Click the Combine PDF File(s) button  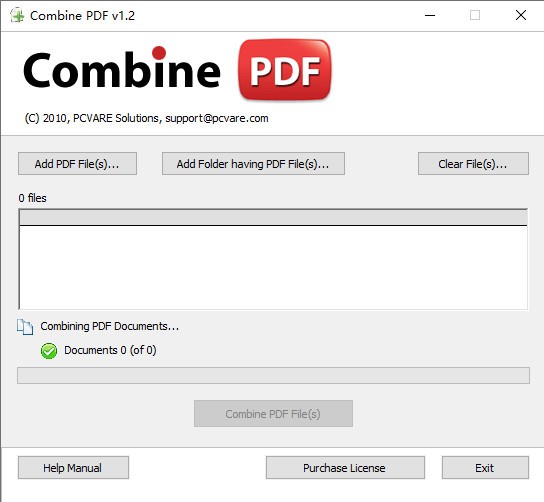[273, 414]
